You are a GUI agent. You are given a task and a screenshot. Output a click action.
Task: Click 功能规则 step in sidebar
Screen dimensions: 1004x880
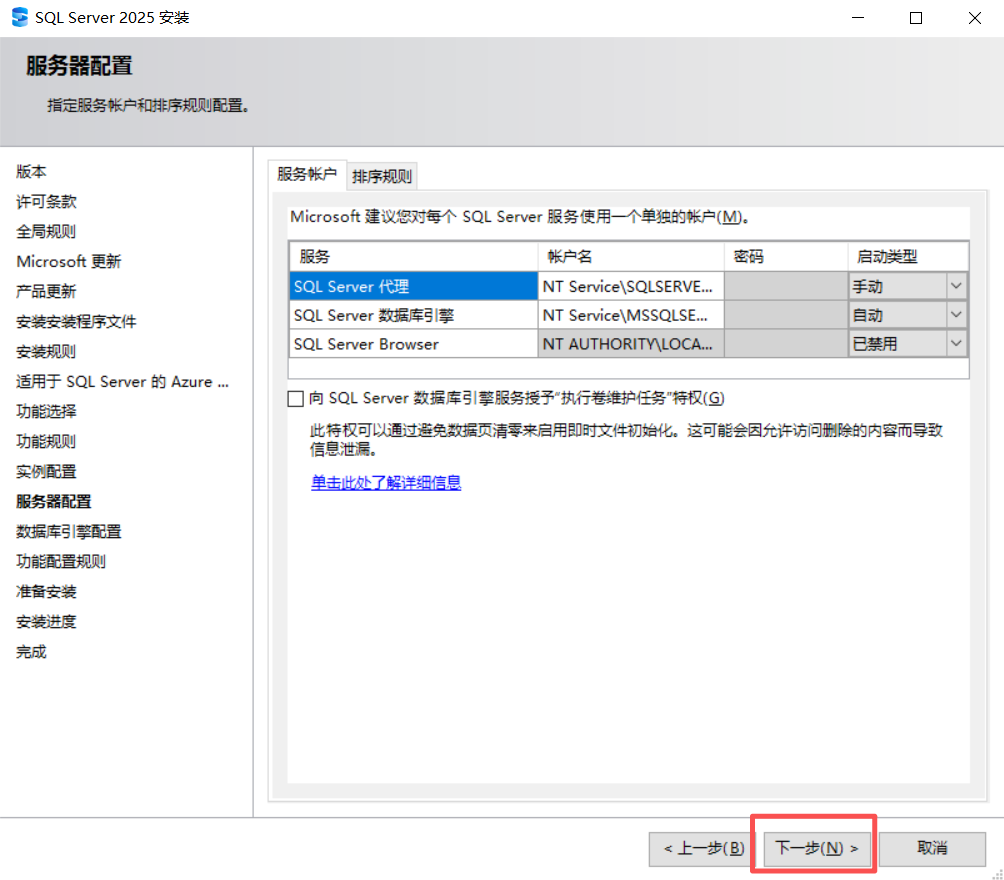tap(46, 441)
